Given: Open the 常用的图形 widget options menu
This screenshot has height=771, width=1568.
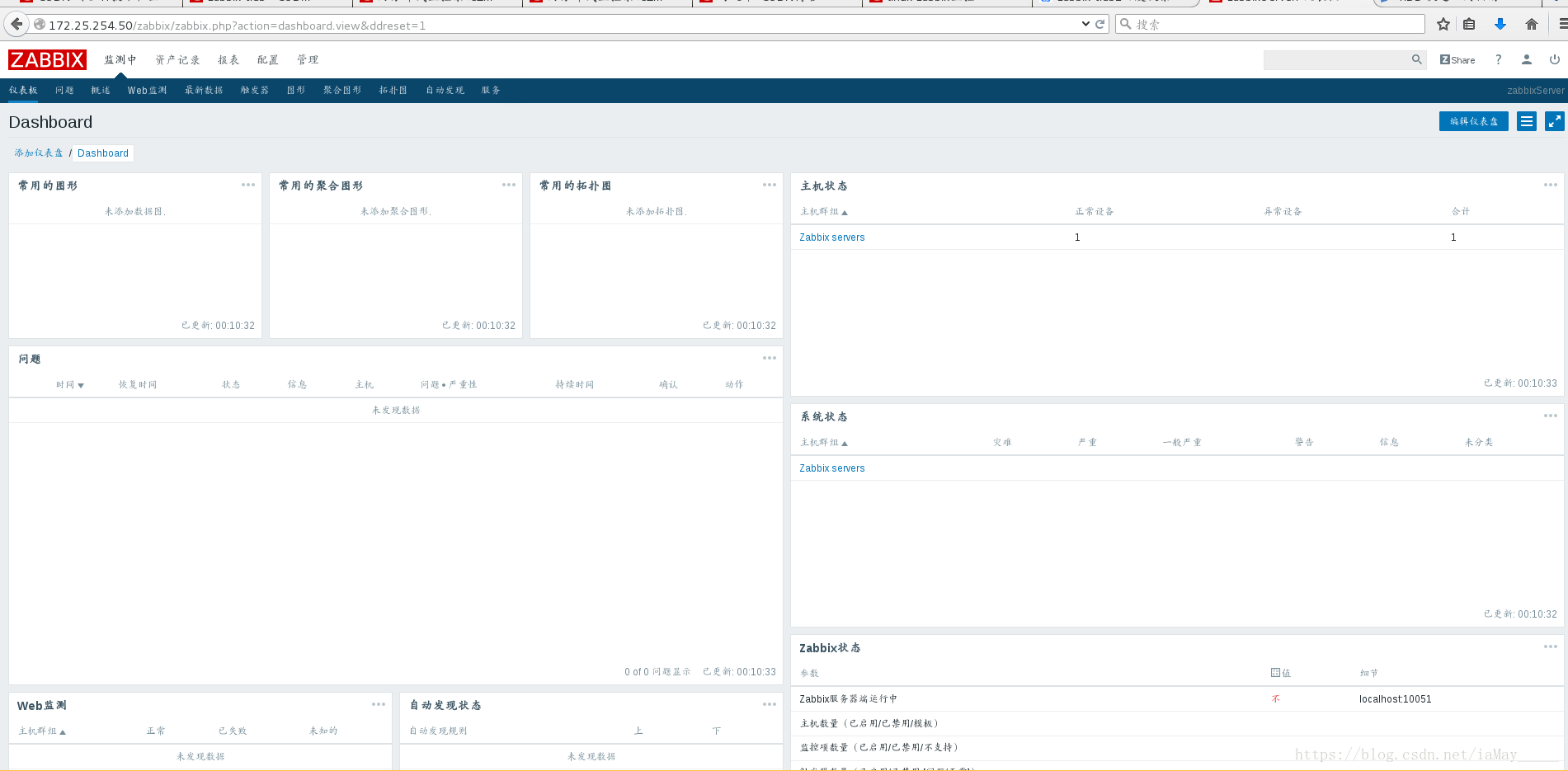Looking at the screenshot, I should click(248, 185).
